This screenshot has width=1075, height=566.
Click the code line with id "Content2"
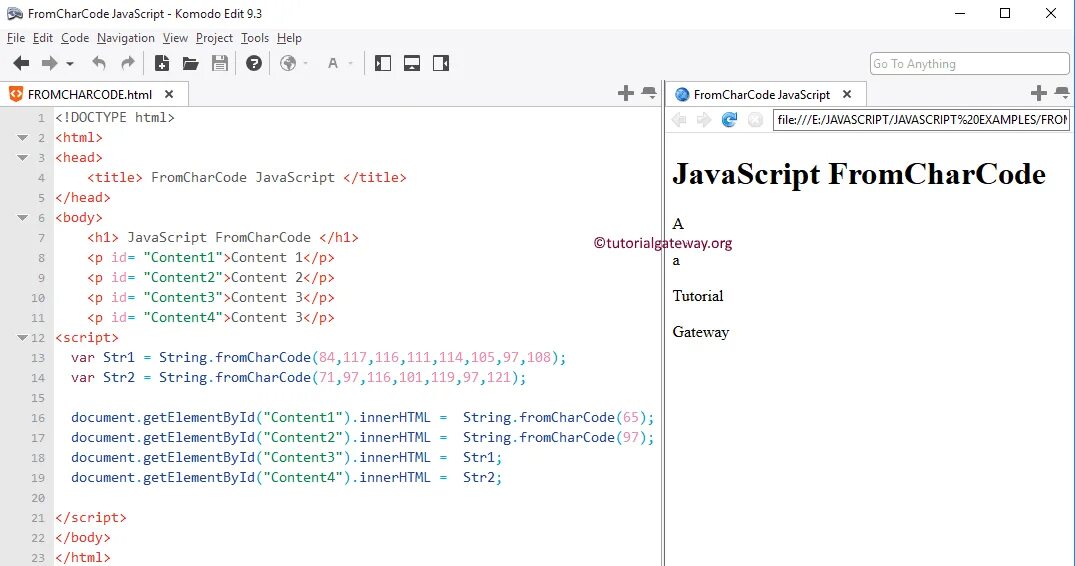pos(211,278)
